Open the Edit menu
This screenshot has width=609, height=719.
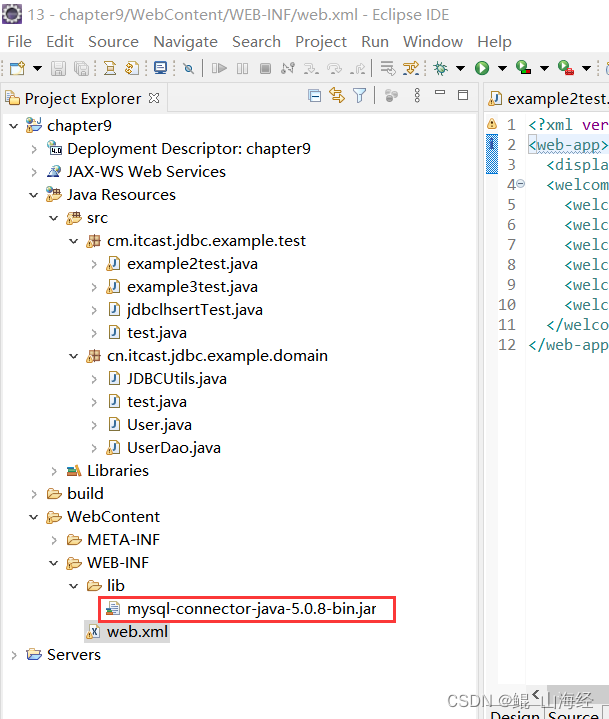pos(60,42)
